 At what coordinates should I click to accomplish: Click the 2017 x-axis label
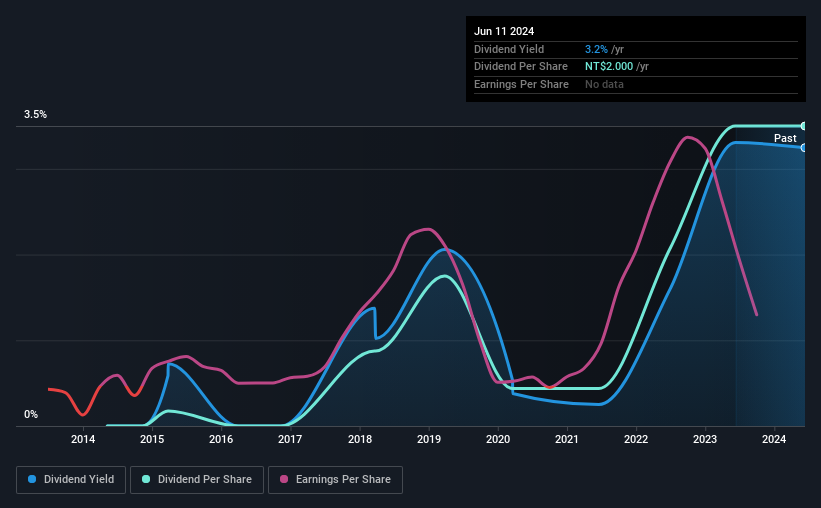click(290, 439)
